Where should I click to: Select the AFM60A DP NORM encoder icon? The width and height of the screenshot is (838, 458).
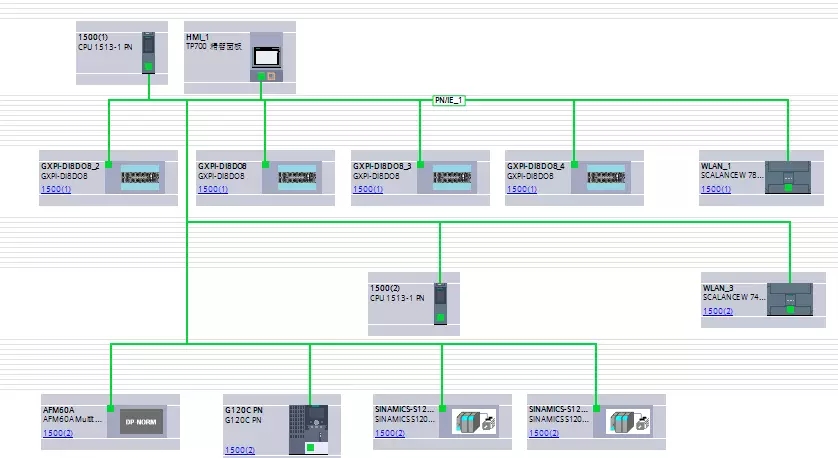tap(141, 422)
